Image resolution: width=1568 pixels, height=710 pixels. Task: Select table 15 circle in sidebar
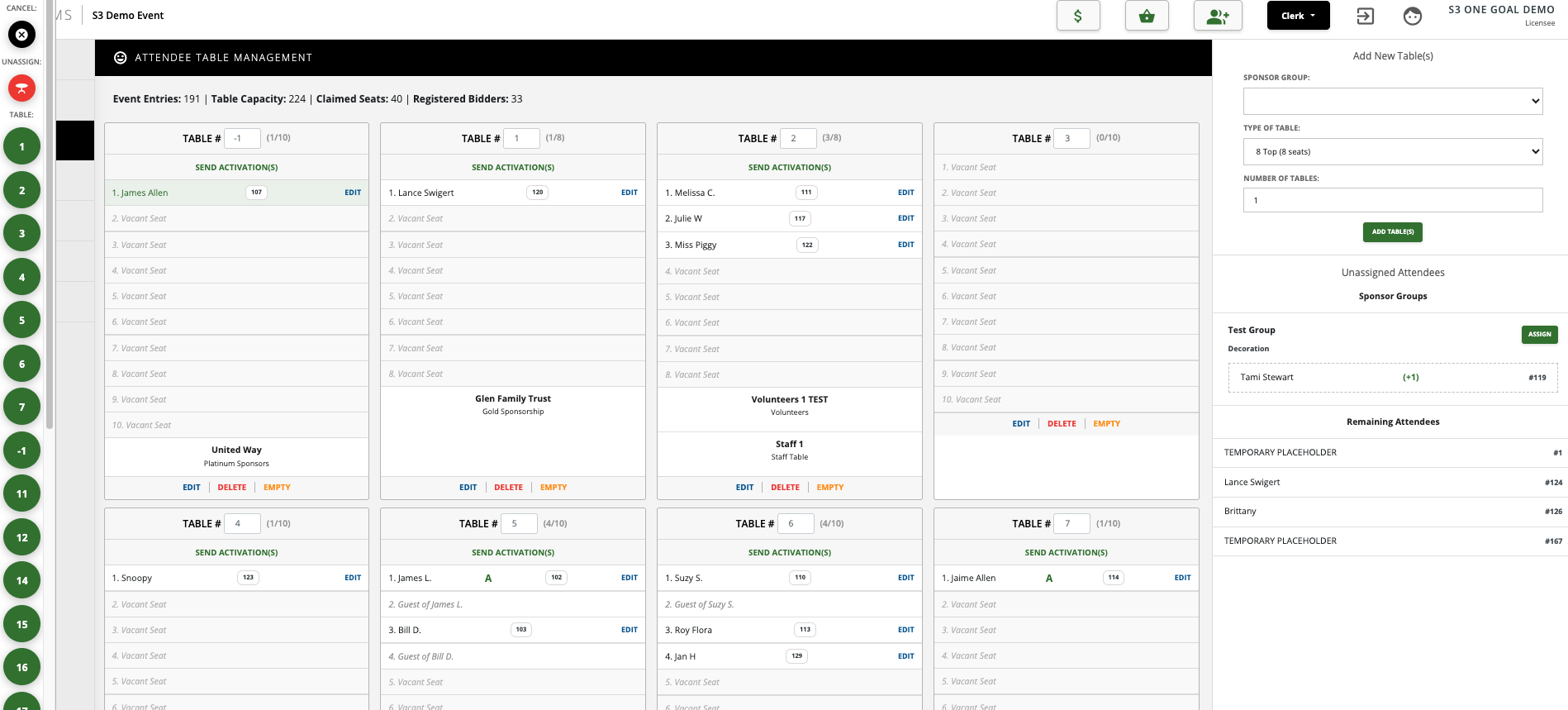(x=21, y=624)
